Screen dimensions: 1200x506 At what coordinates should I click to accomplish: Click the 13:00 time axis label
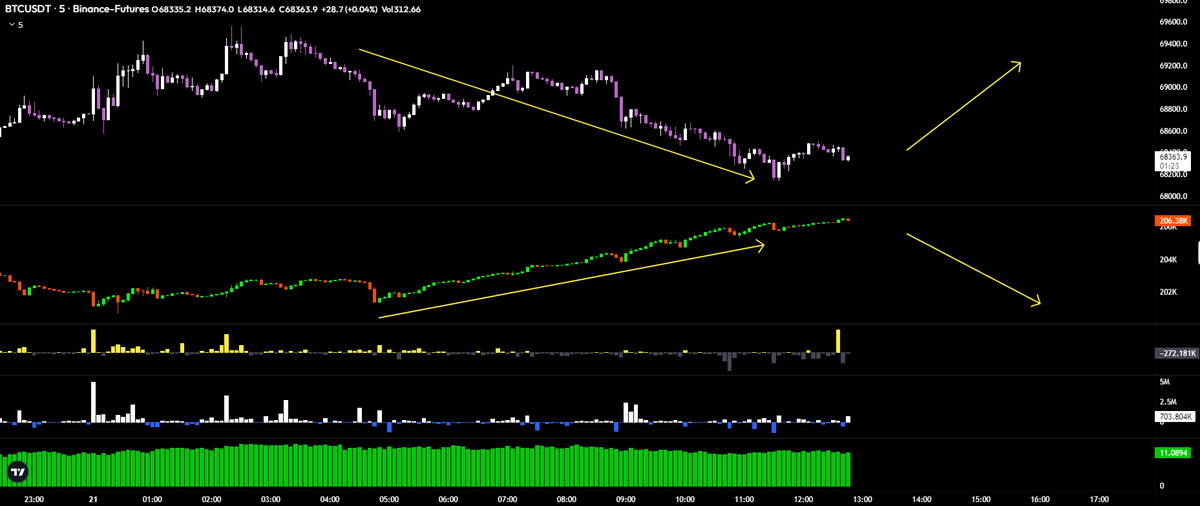tap(863, 497)
